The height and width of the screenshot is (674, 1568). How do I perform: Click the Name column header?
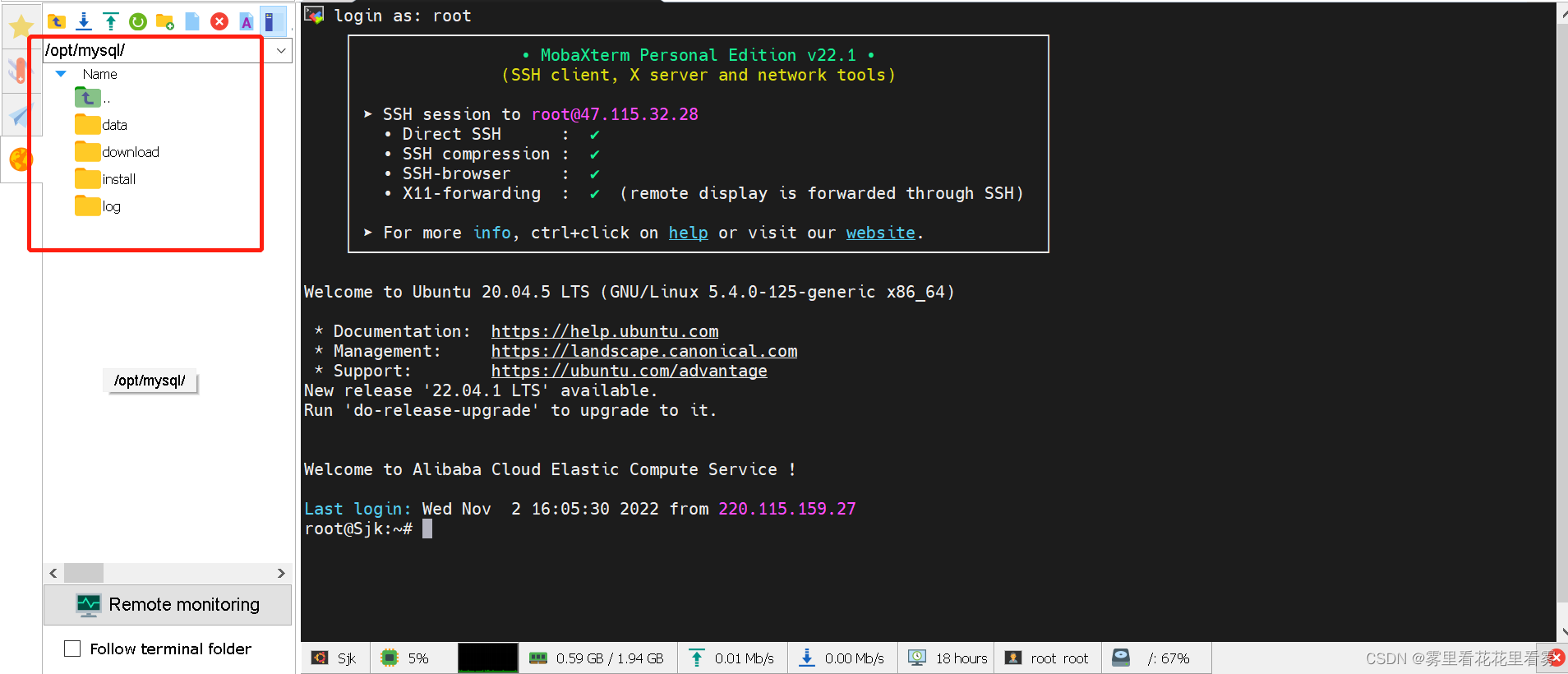pos(99,74)
